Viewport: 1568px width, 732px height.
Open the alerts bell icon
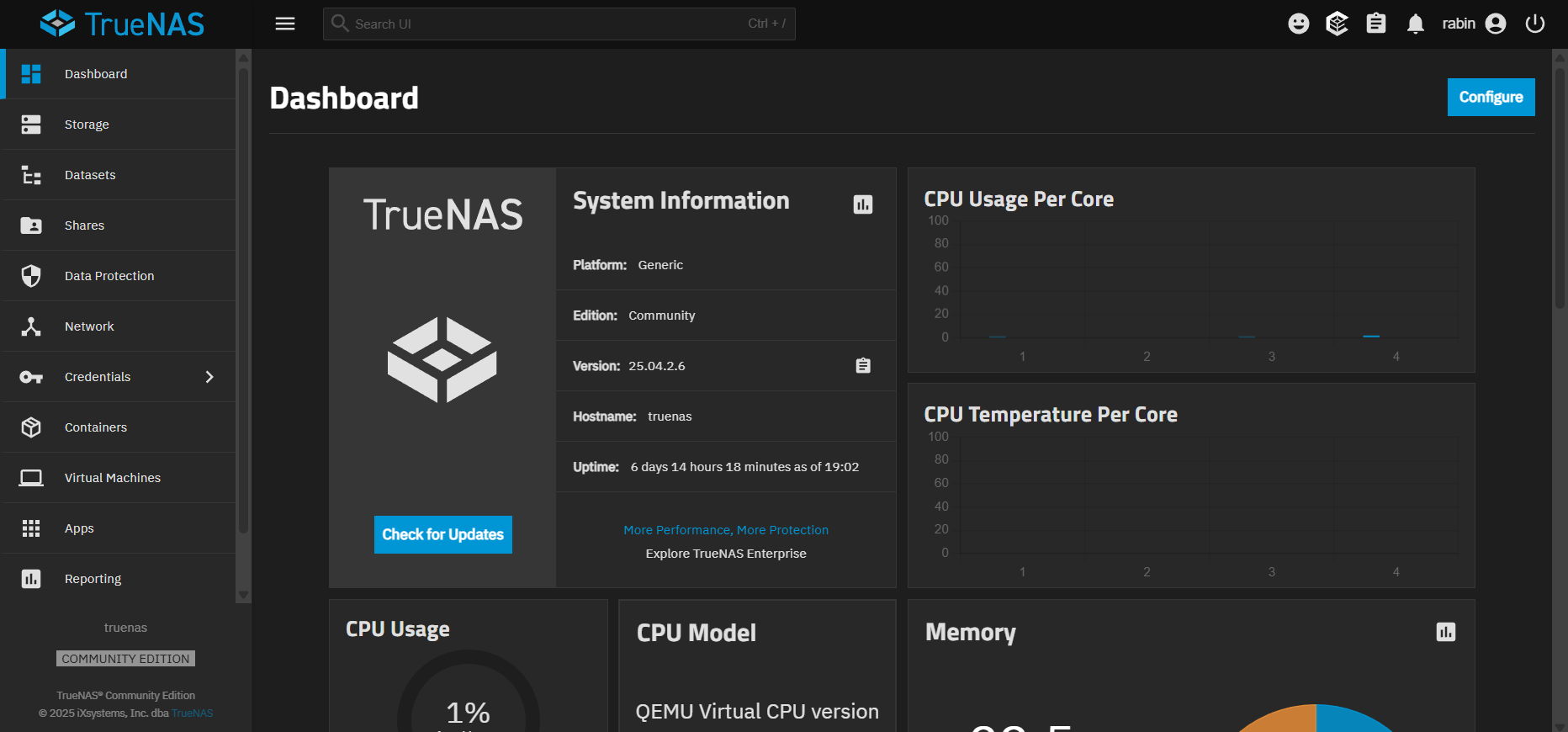1416,24
